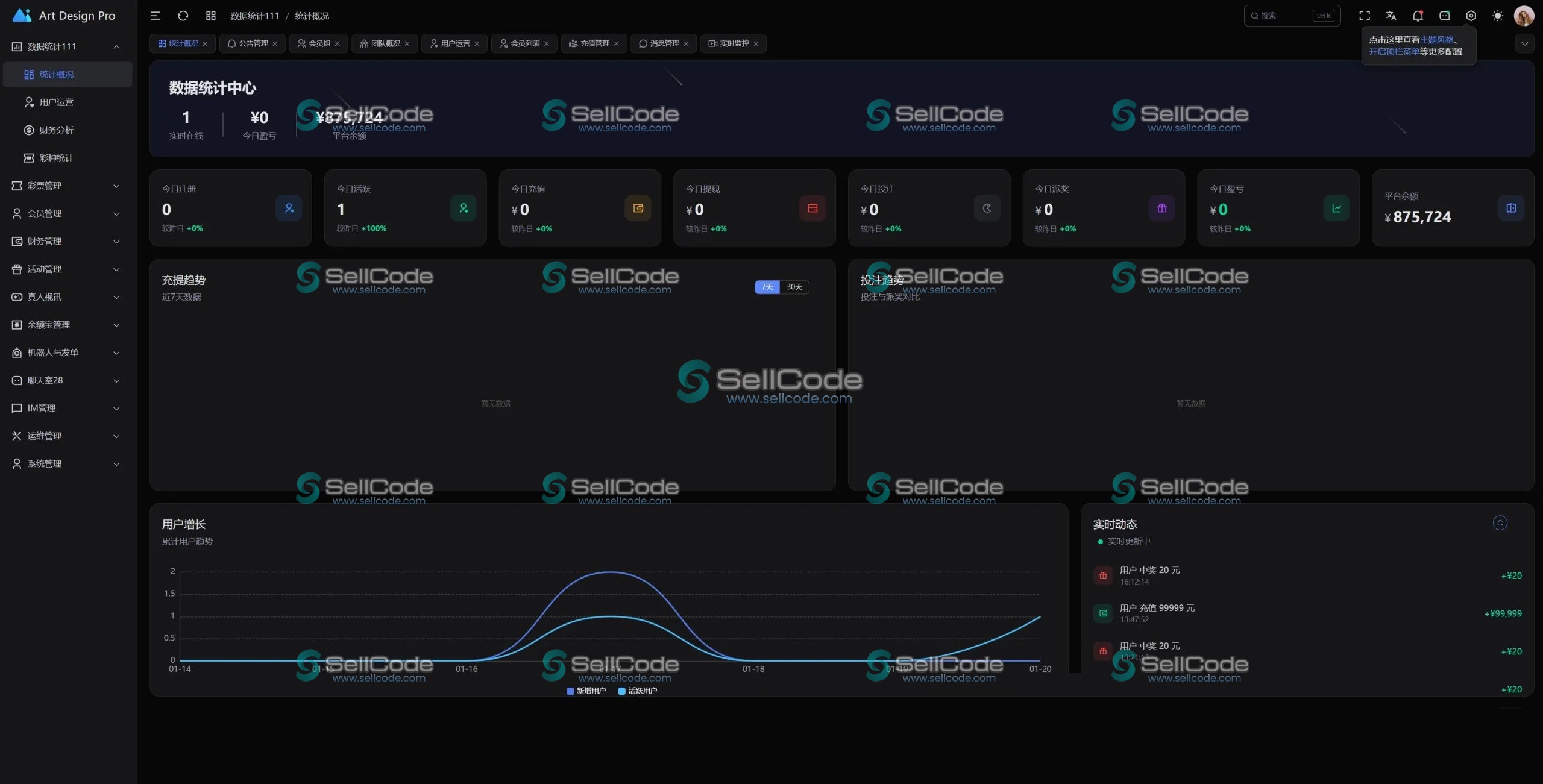Click the page refresh icon in top bar

coord(183,16)
